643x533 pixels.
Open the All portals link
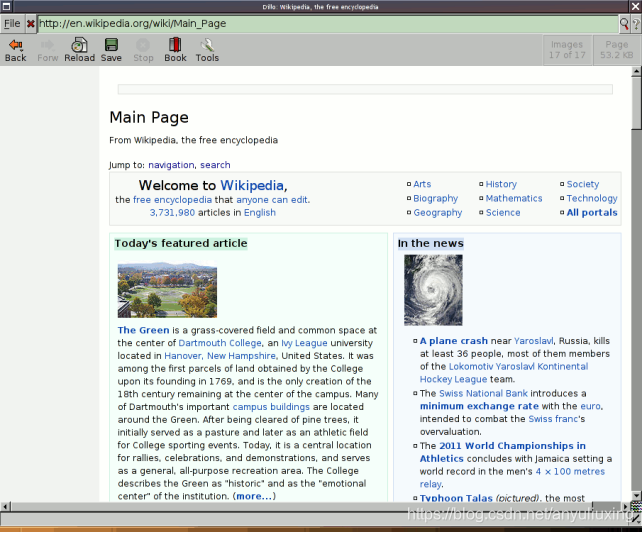click(x=592, y=213)
